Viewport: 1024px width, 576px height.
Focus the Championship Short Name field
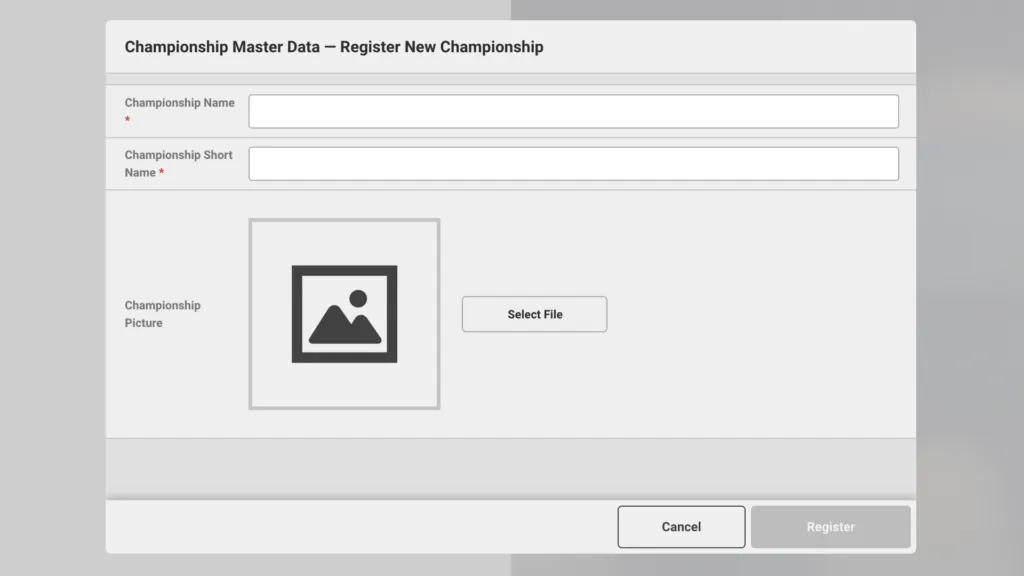click(573, 163)
